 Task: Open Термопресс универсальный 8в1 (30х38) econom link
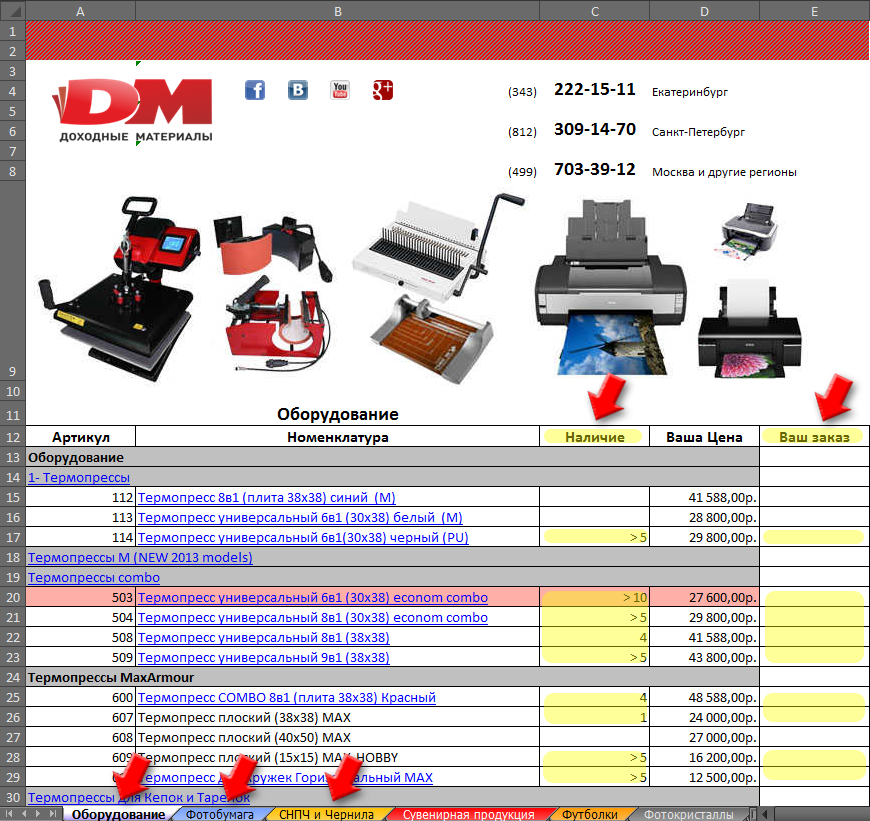tap(312, 617)
